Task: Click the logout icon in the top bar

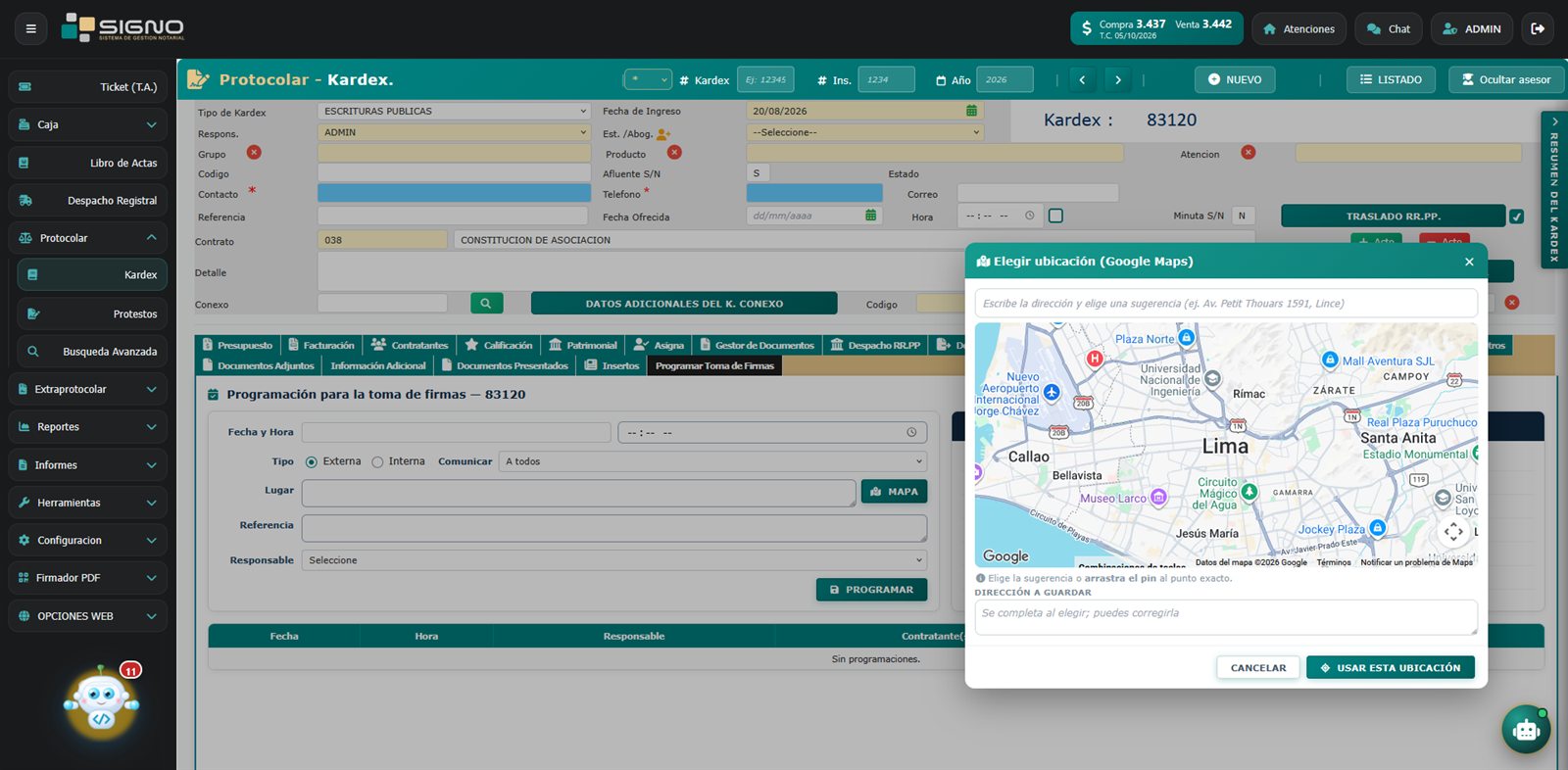Action: (x=1538, y=28)
